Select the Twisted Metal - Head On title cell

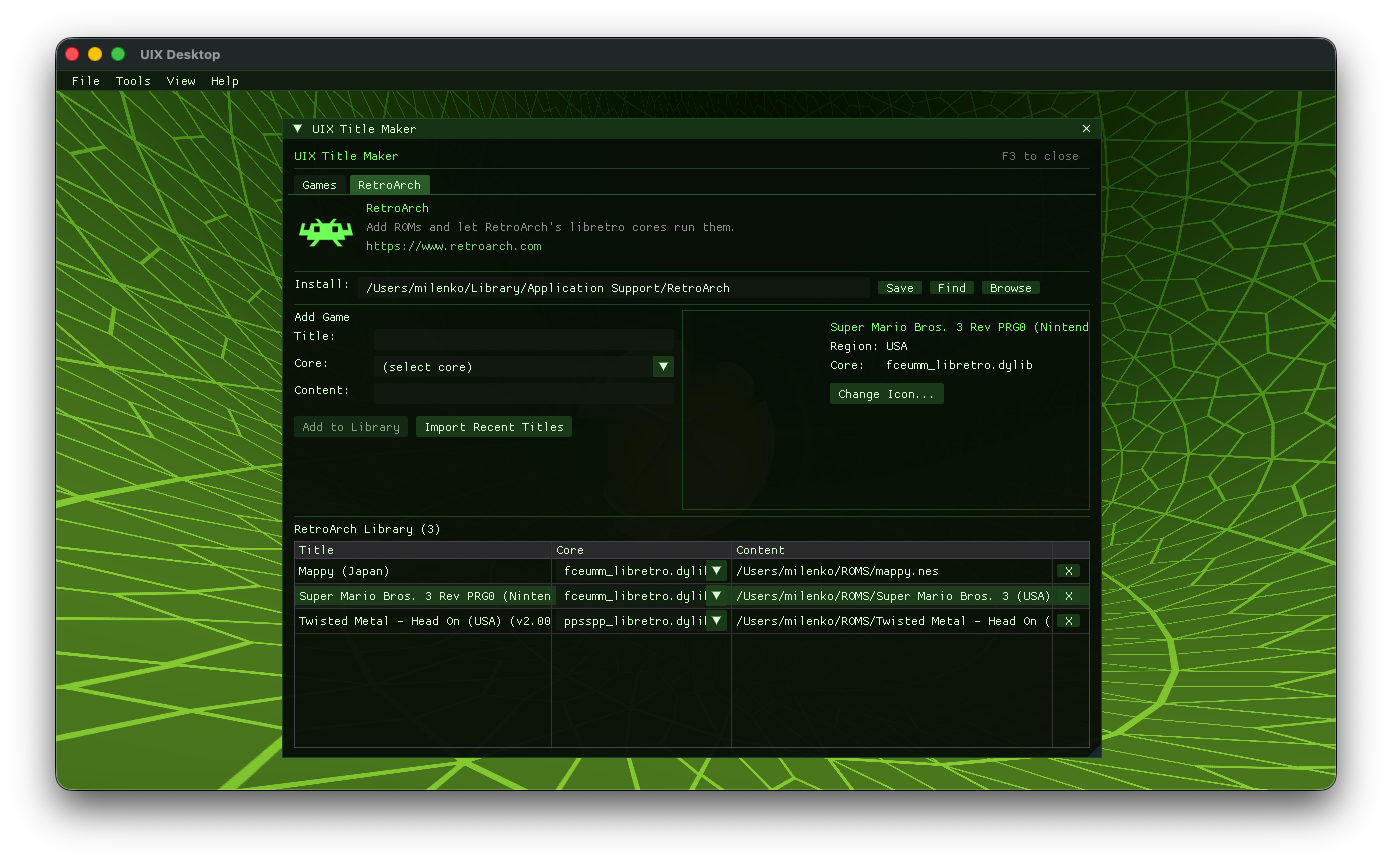point(423,621)
